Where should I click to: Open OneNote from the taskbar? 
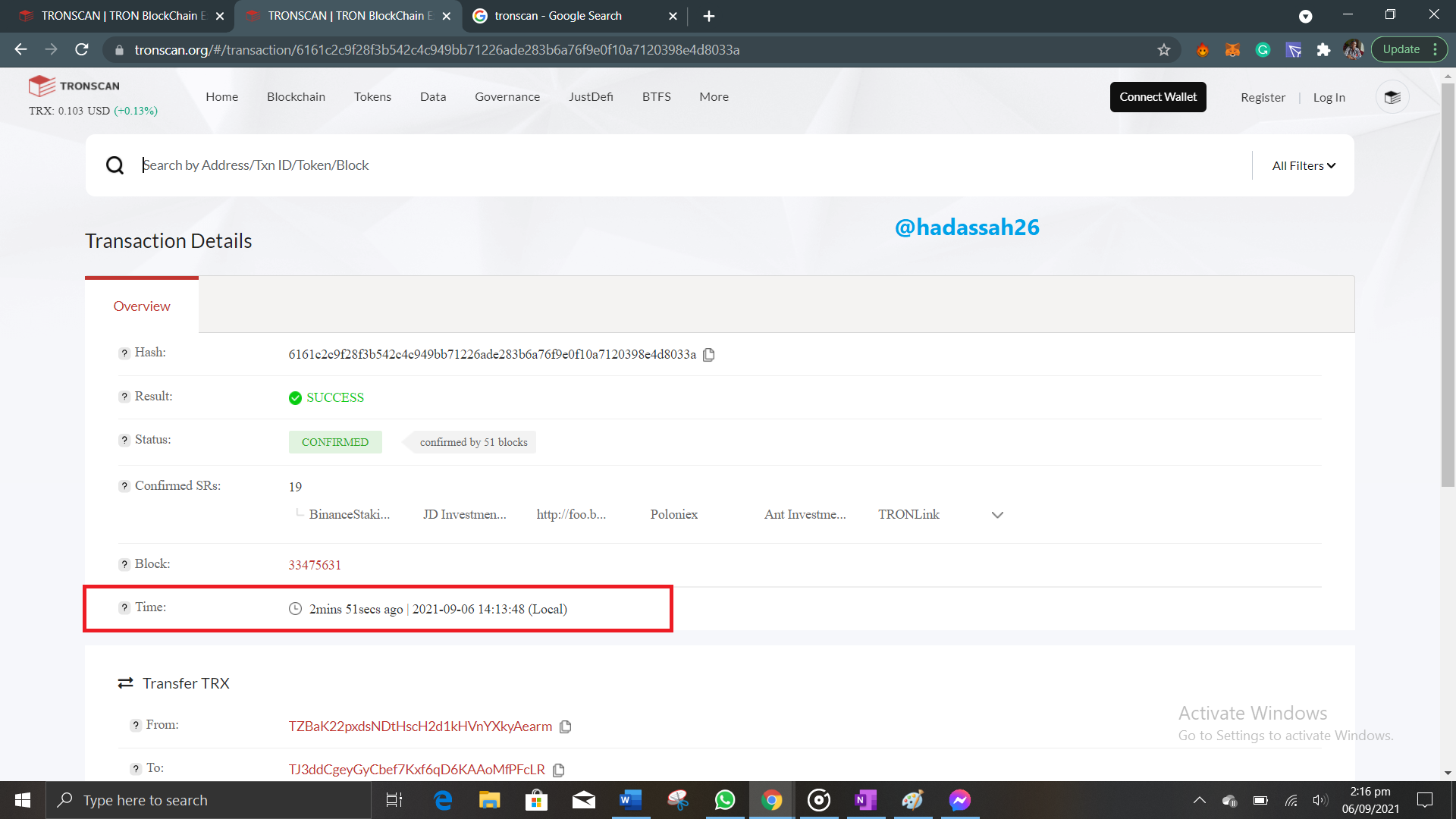[865, 800]
